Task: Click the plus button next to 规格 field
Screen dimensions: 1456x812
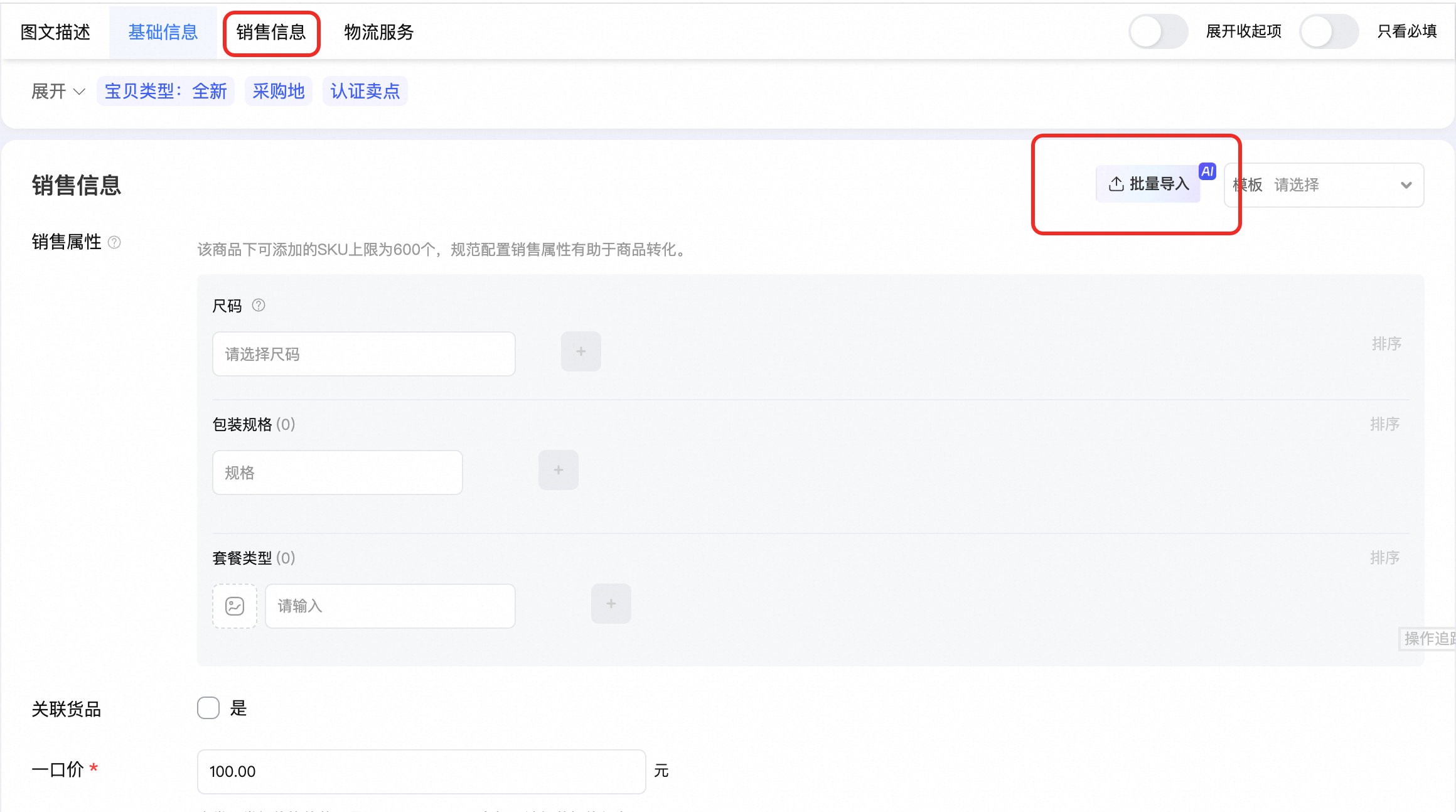Action: tap(559, 470)
